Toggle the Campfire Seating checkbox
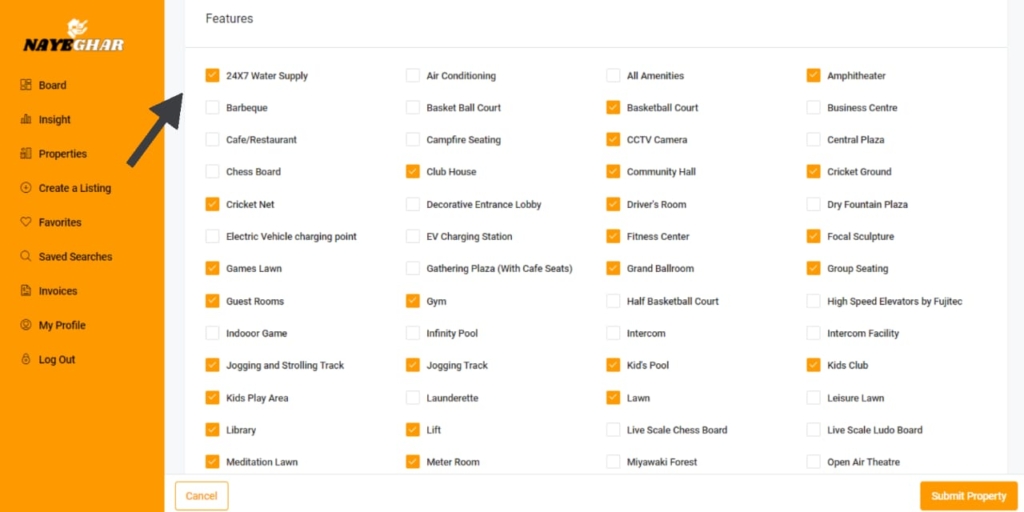Screen dimensions: 1024x512 coord(413,139)
